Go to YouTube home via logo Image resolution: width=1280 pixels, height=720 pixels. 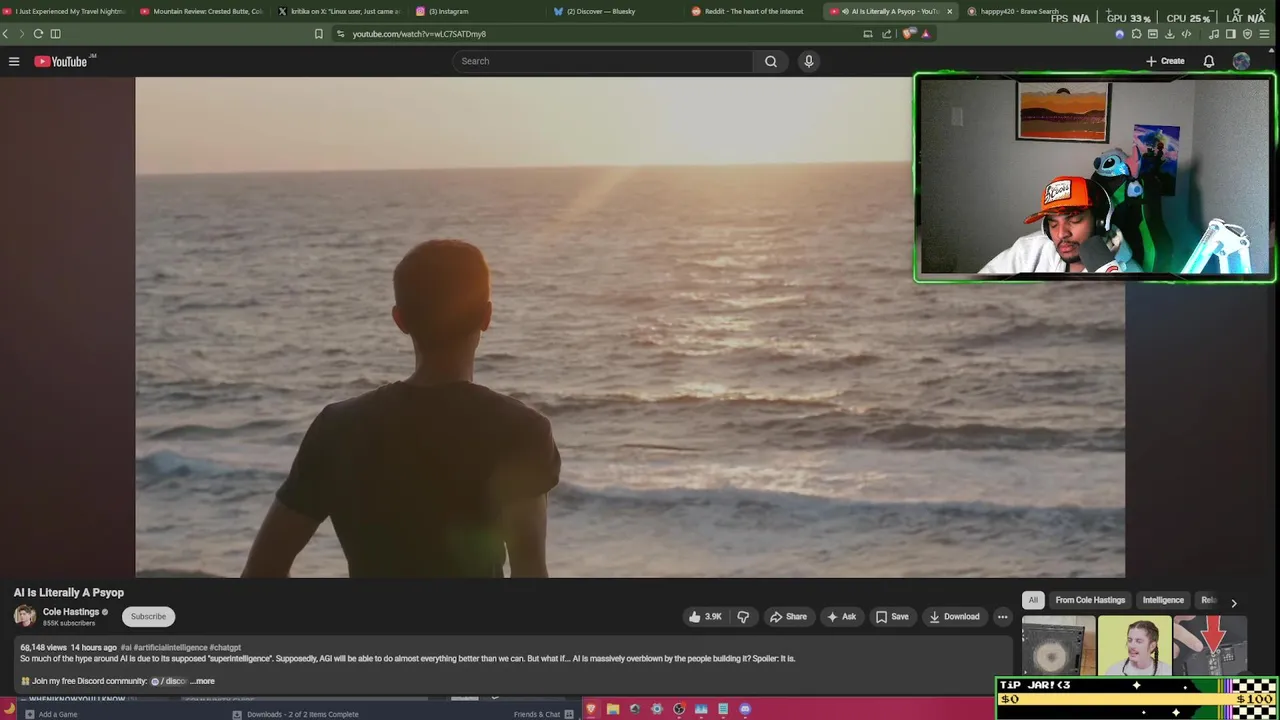click(61, 61)
